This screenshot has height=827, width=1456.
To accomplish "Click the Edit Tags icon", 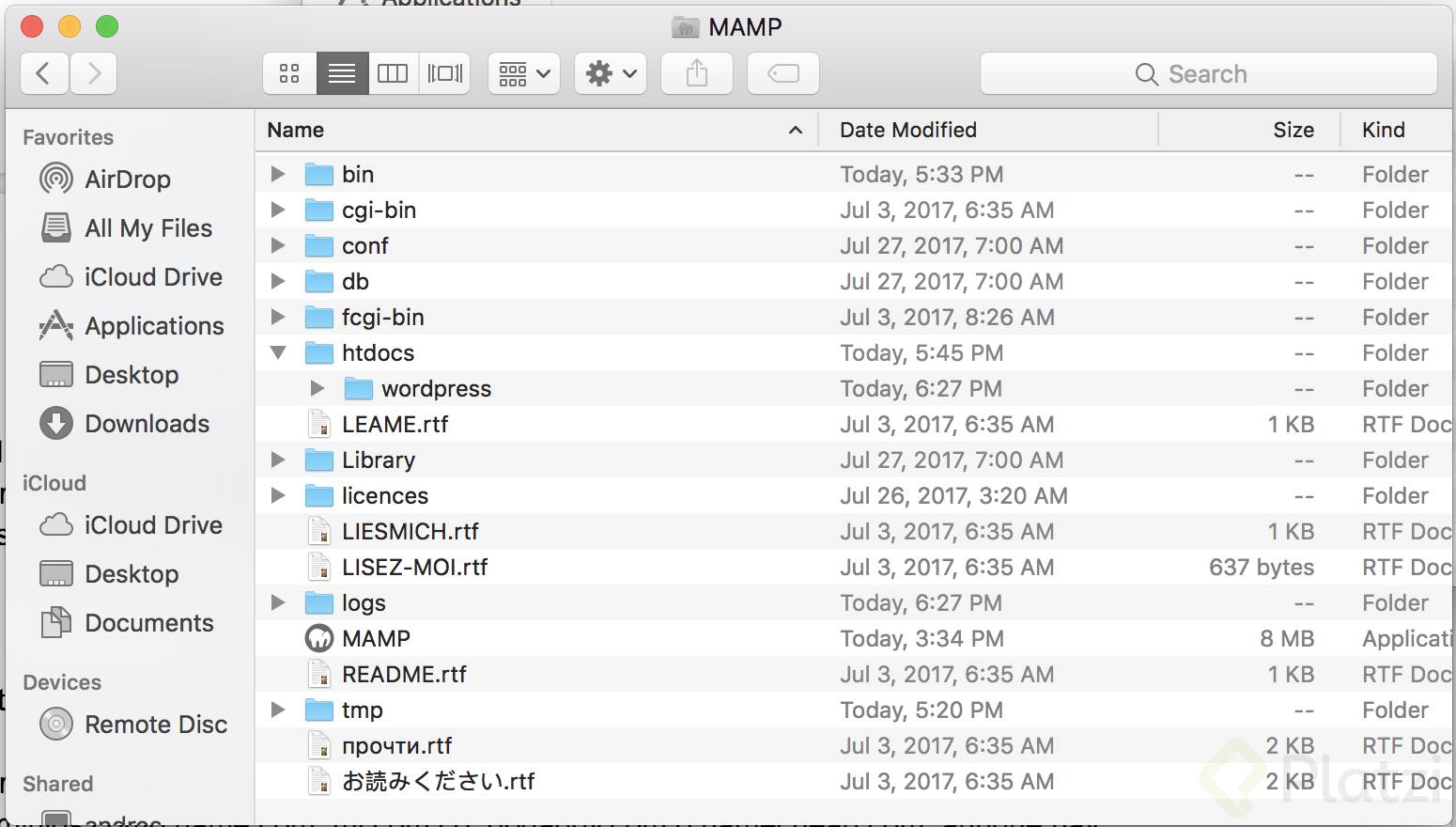I will point(782,73).
